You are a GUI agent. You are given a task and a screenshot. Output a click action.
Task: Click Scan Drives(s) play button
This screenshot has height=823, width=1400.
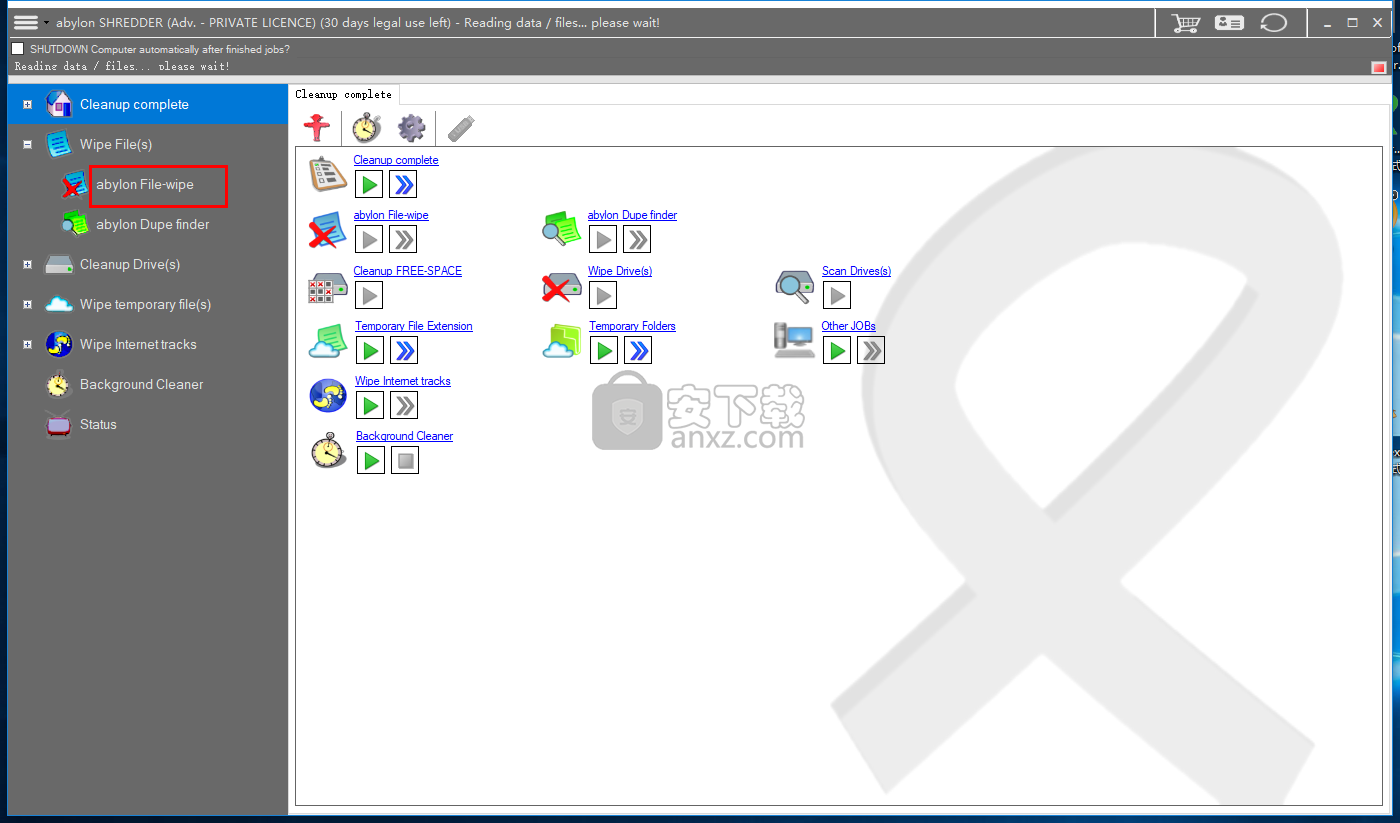coord(837,295)
